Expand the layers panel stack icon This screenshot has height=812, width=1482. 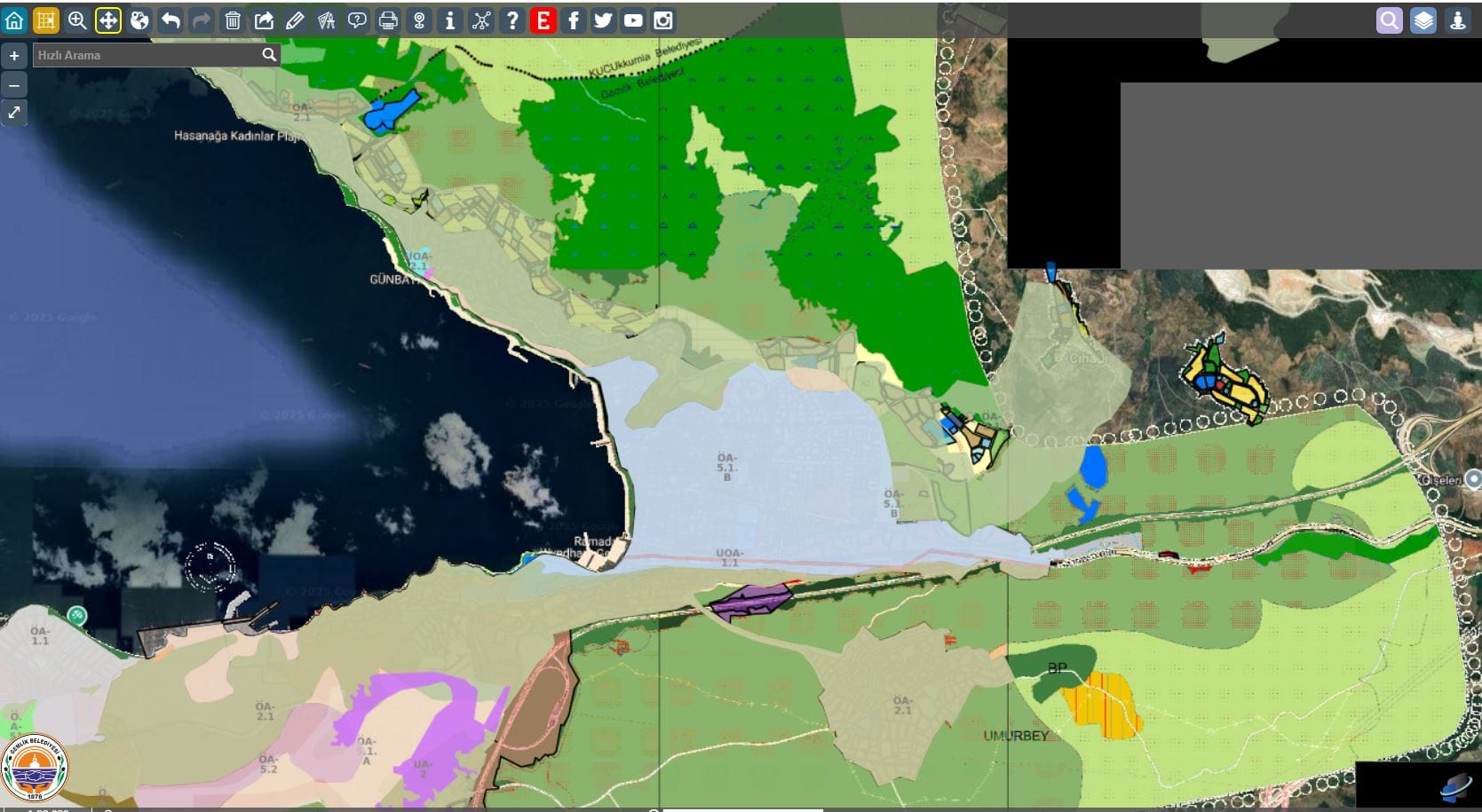pos(1423,20)
